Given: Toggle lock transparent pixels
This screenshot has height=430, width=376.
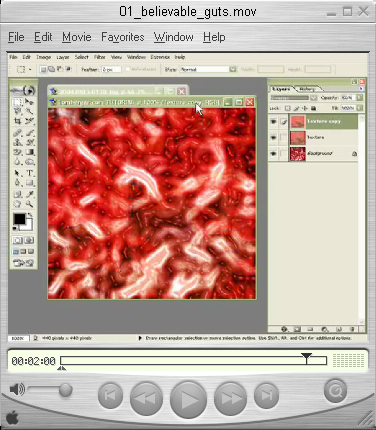Looking at the screenshot, I should (x=288, y=108).
